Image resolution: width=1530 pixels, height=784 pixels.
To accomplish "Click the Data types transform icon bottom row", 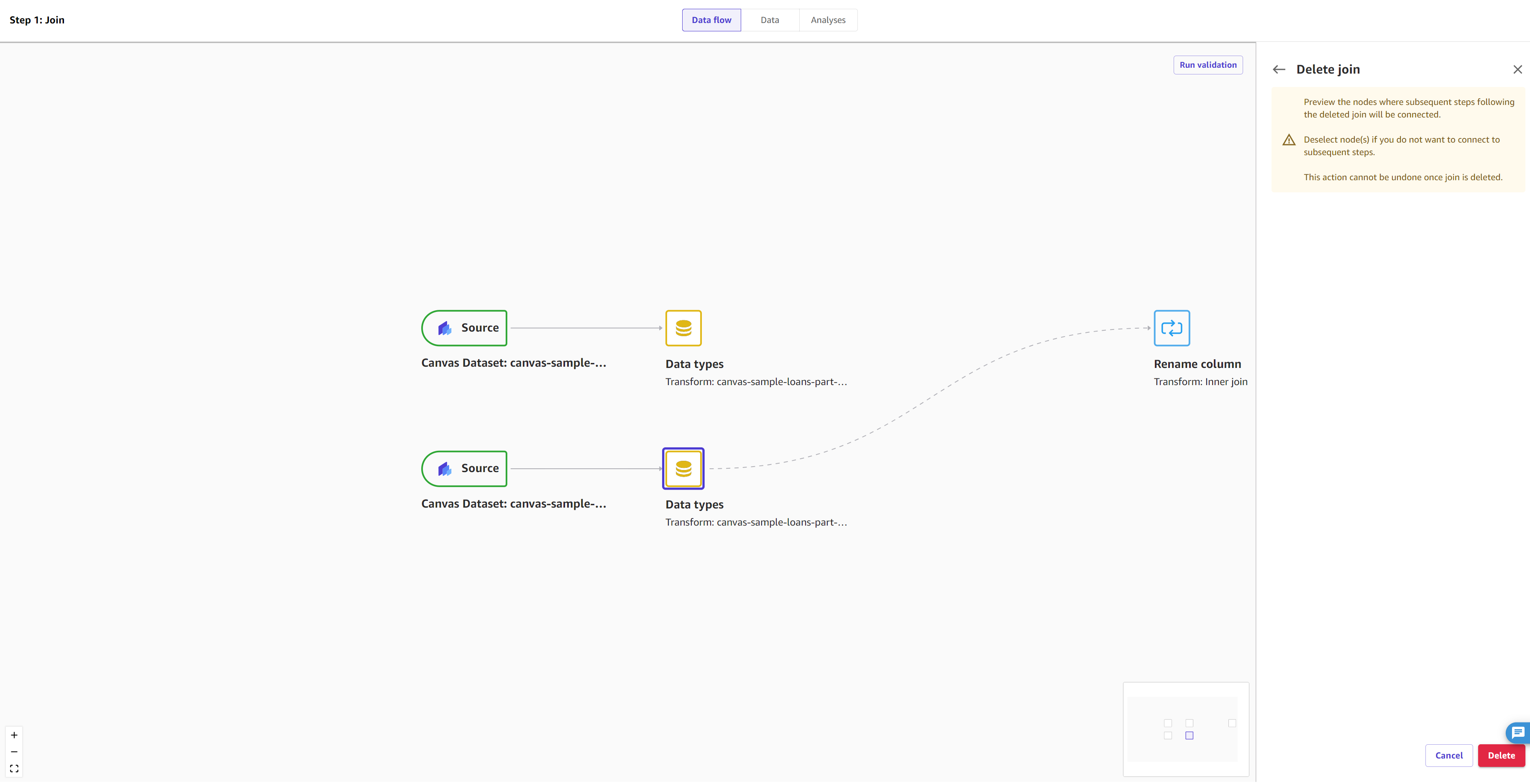I will click(683, 468).
